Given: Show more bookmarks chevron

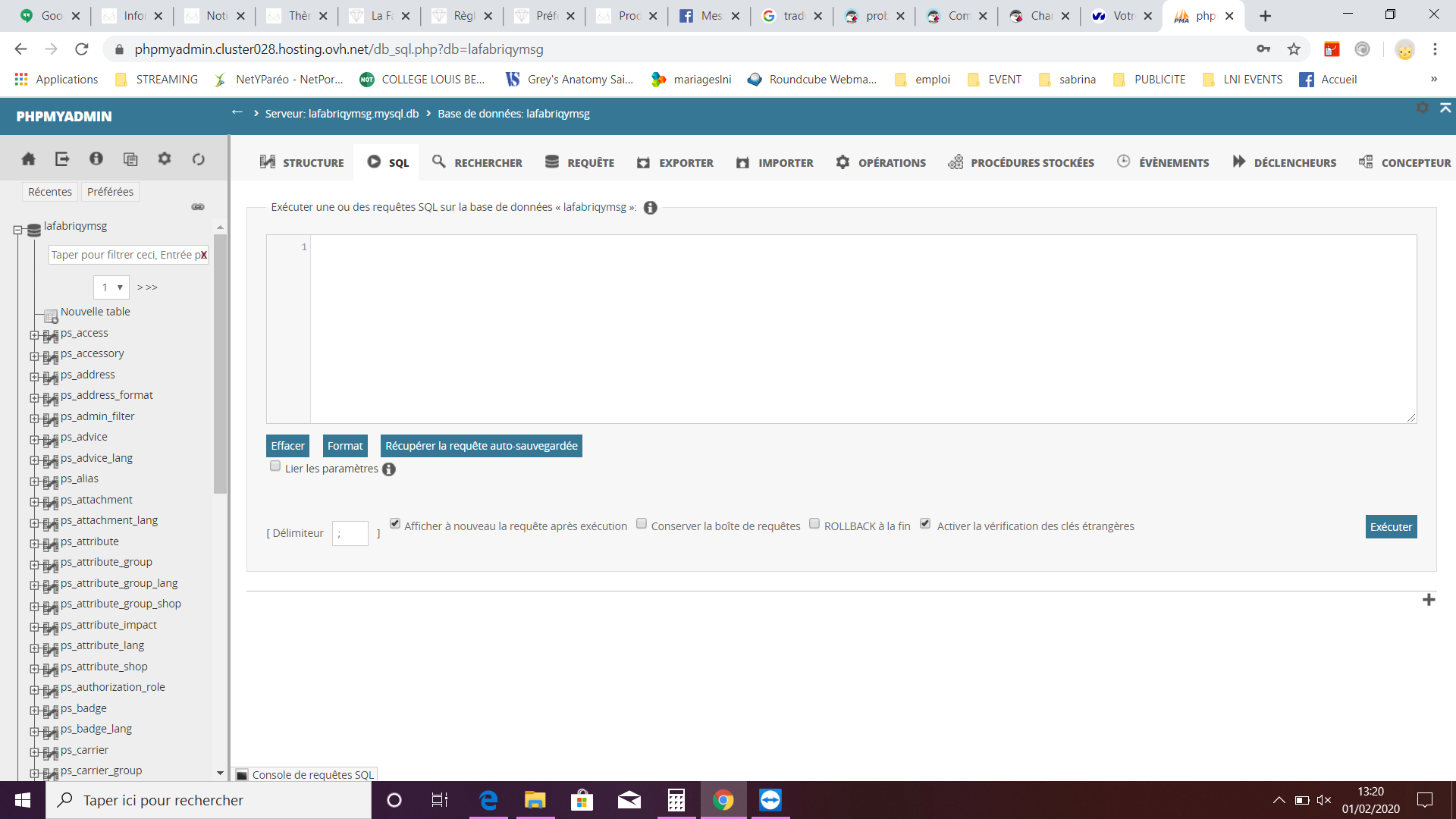Looking at the screenshot, I should coord(1433,80).
